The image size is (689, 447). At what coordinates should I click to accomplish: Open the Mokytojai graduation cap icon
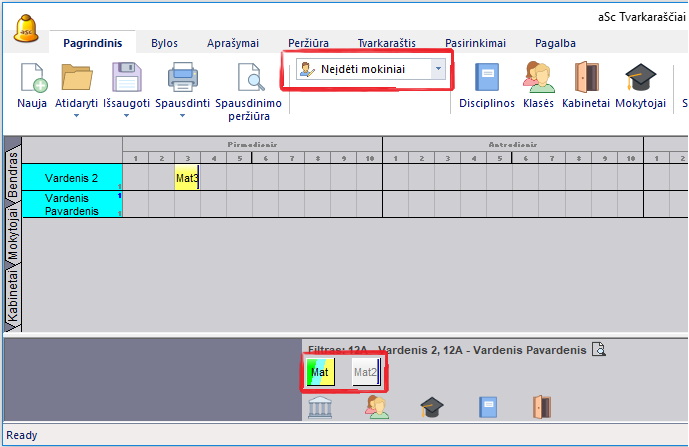point(640,78)
